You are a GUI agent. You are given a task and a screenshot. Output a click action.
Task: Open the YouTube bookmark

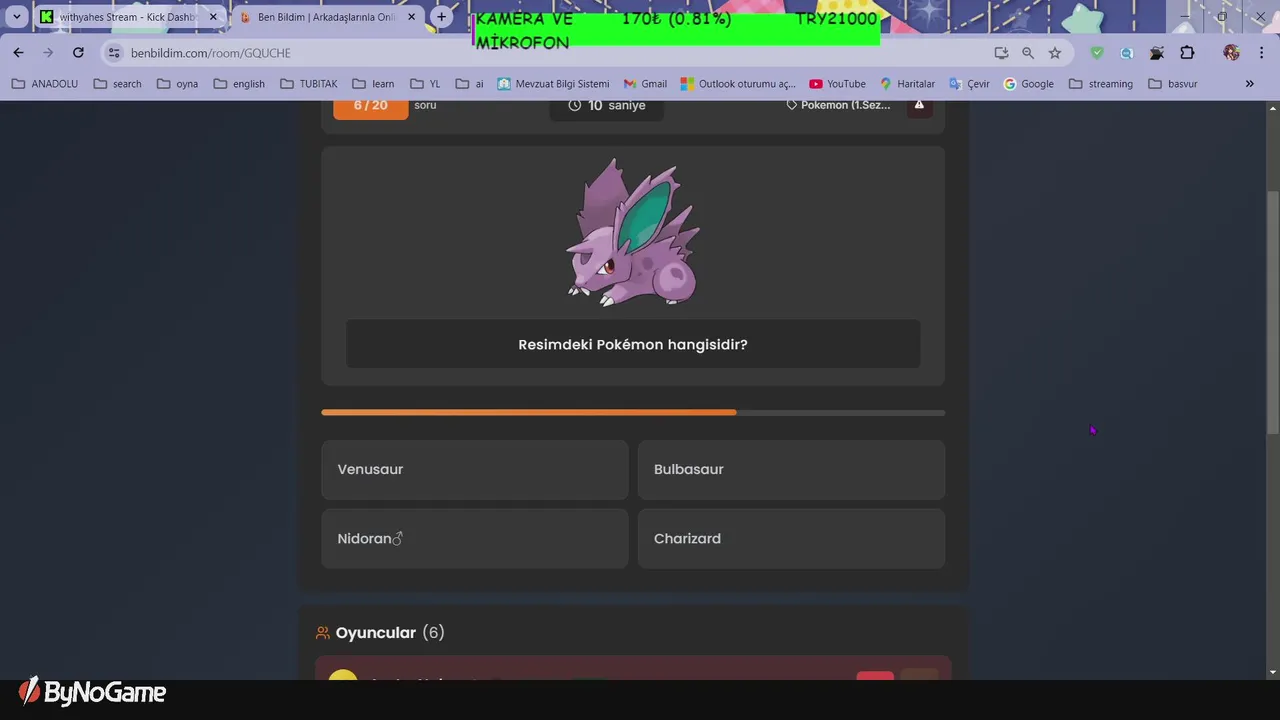click(x=838, y=84)
